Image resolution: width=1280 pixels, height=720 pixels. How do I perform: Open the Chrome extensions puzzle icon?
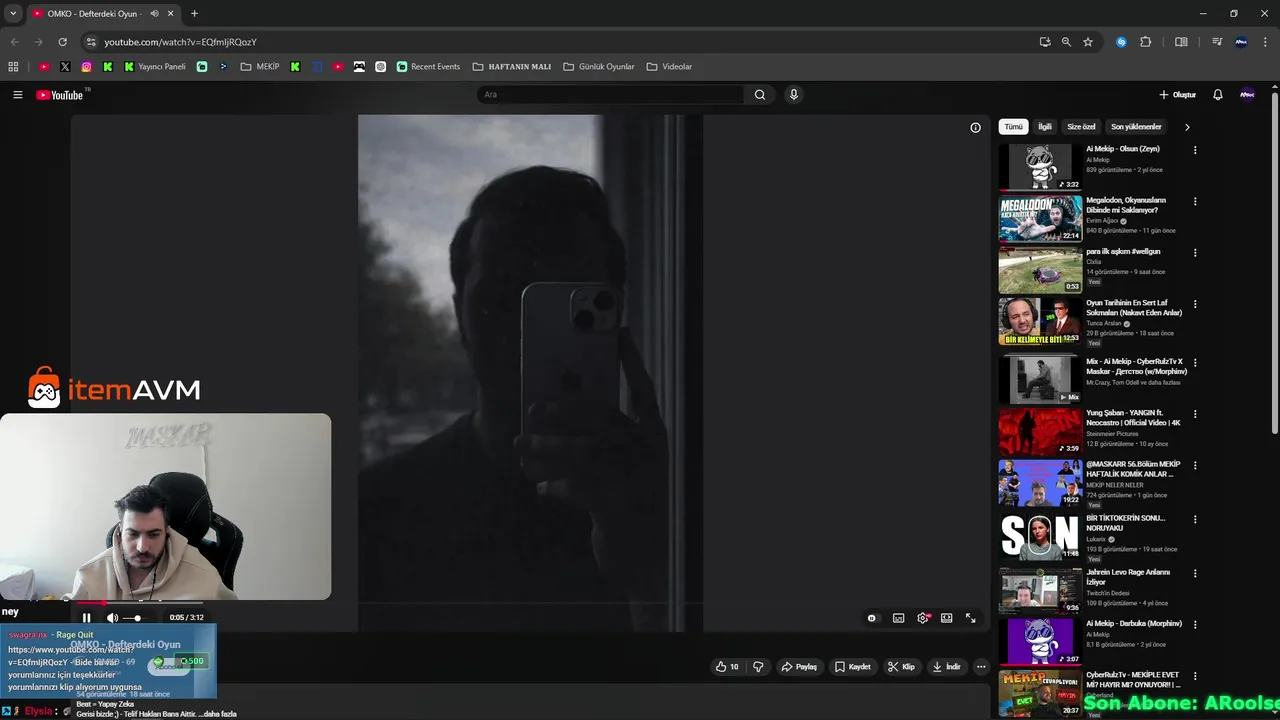tap(1146, 42)
